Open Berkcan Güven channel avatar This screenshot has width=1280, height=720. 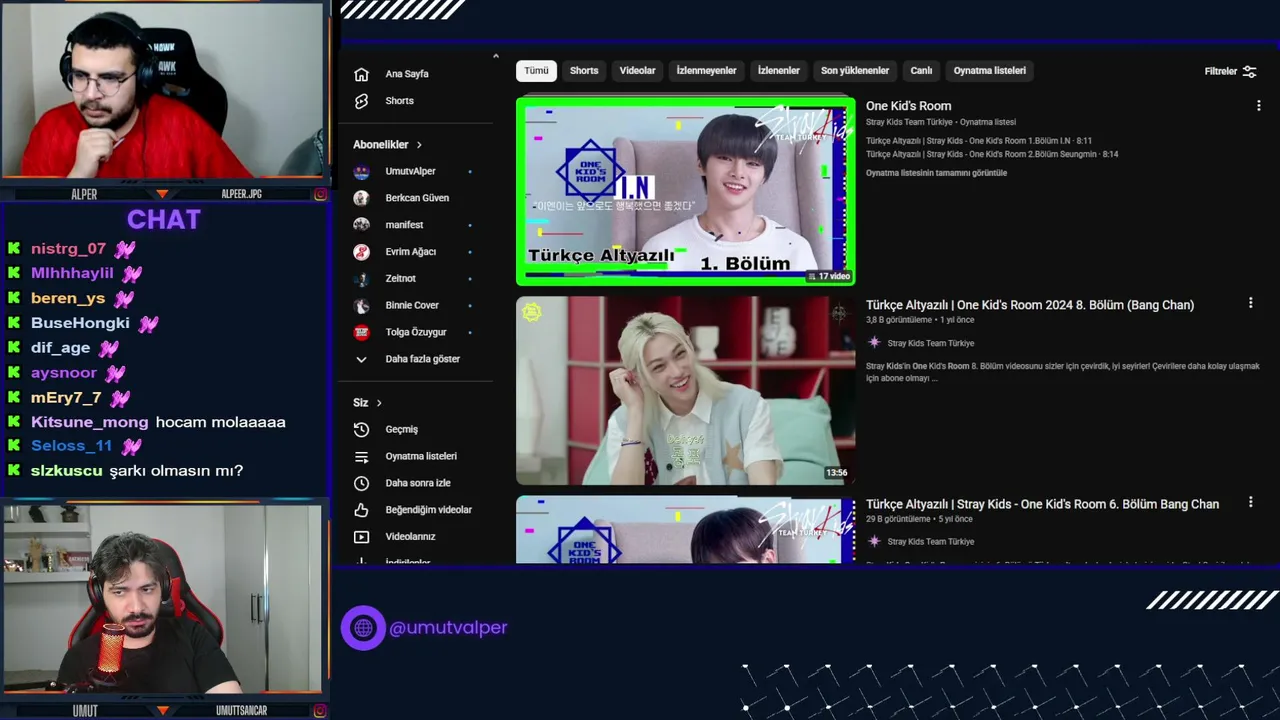(x=361, y=198)
